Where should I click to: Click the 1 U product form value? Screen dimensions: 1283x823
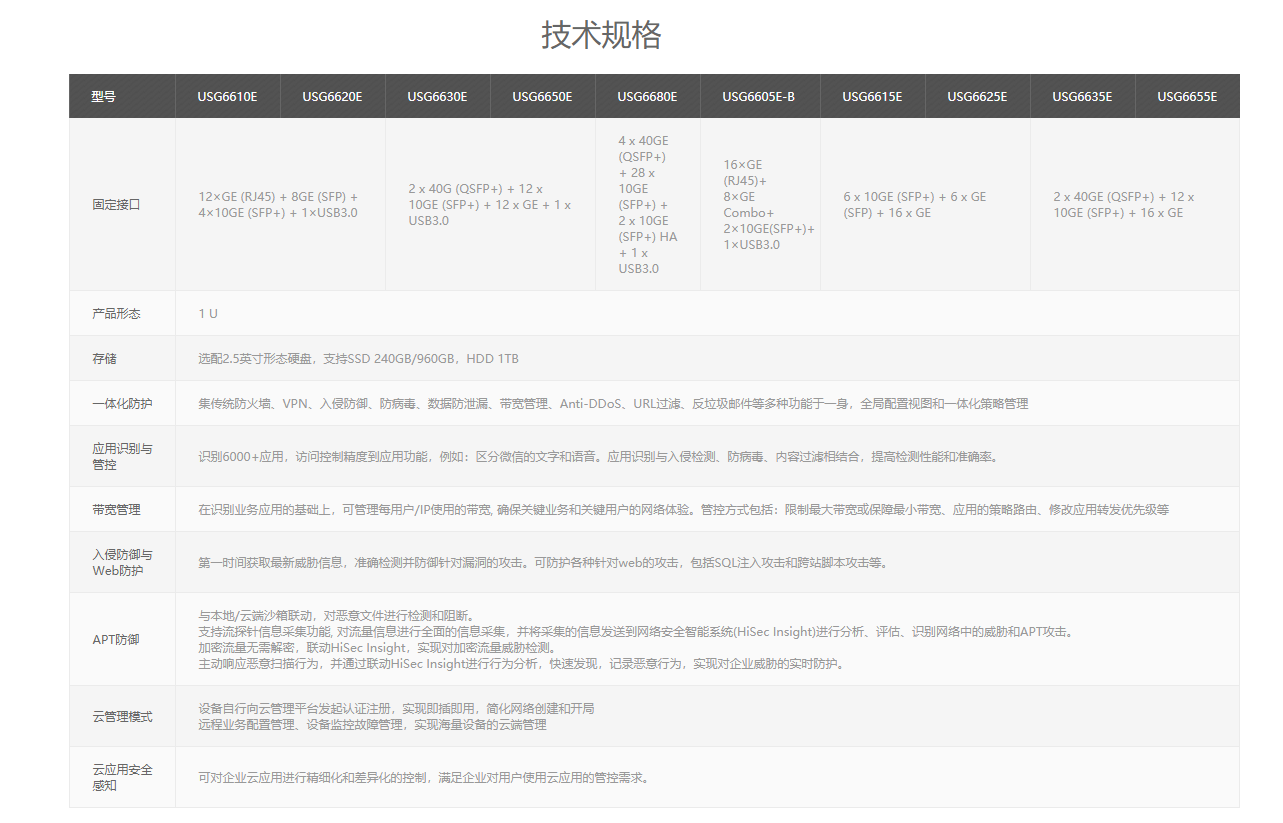208,314
